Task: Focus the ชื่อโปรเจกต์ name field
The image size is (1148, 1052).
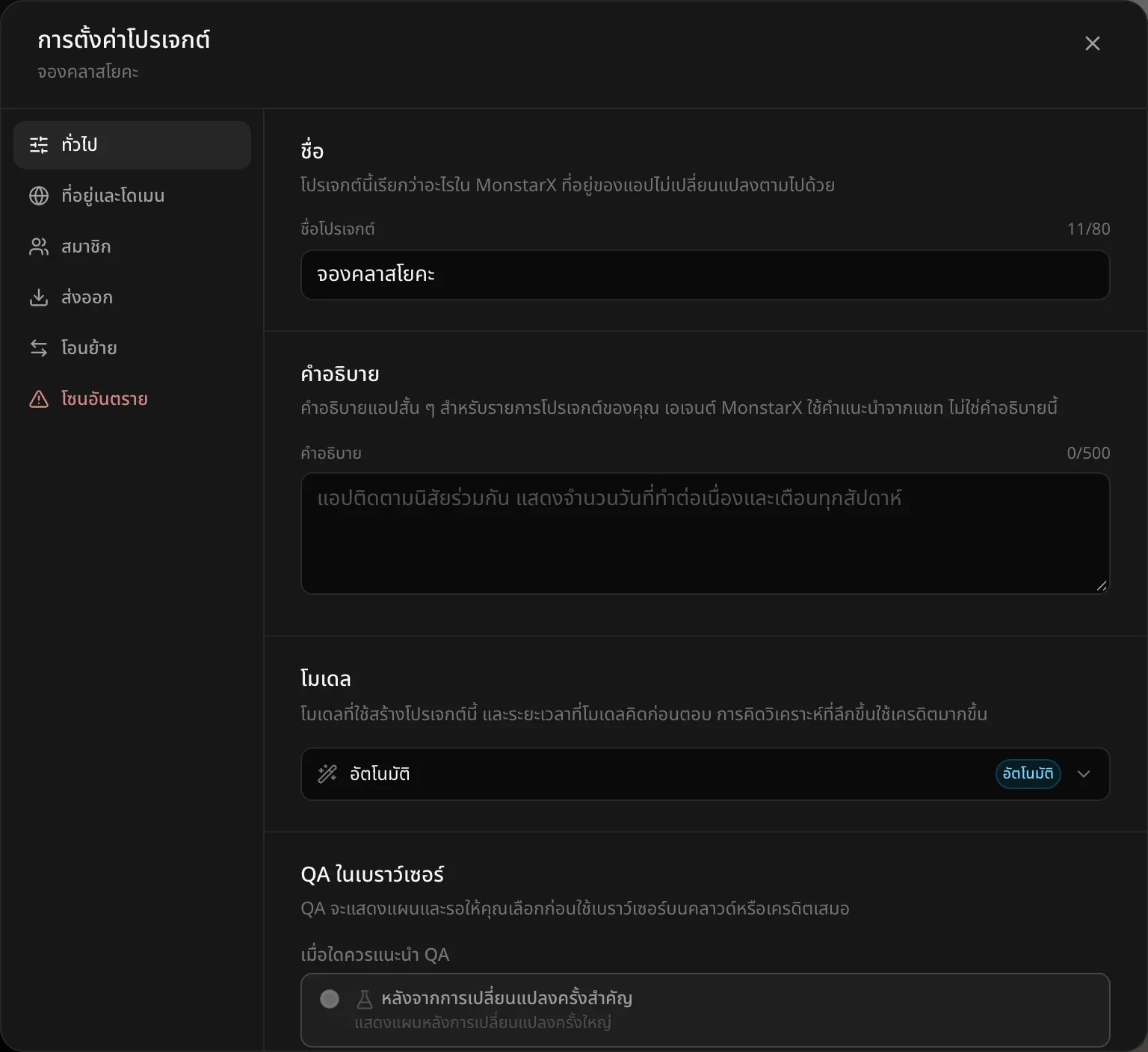Action: pyautogui.click(x=705, y=275)
